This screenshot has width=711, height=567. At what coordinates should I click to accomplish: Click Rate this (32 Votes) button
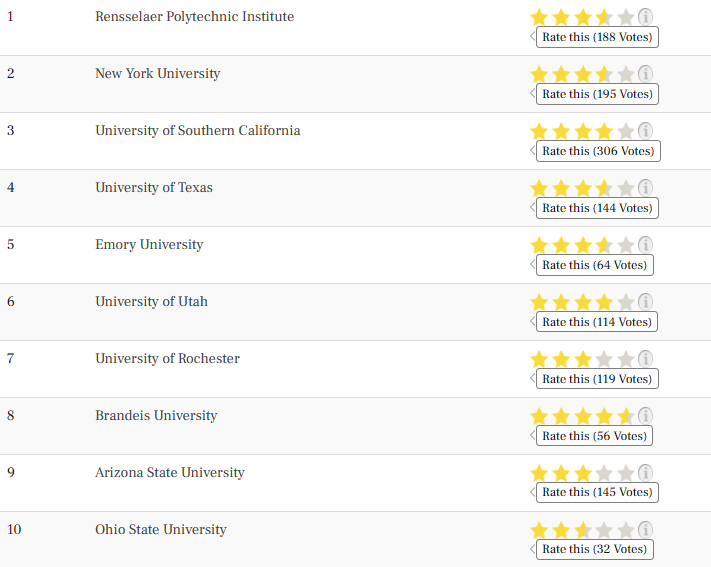tap(594, 549)
